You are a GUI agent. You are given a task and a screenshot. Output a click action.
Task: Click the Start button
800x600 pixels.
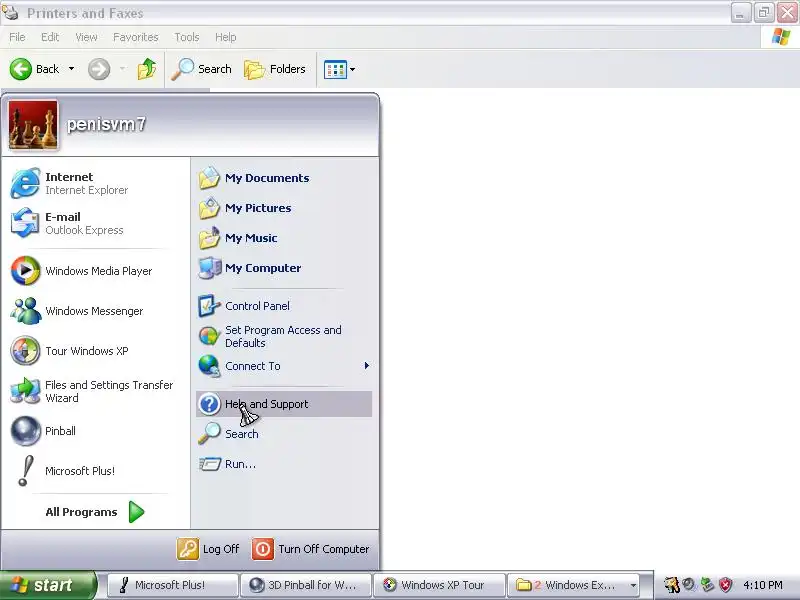pyautogui.click(x=48, y=585)
